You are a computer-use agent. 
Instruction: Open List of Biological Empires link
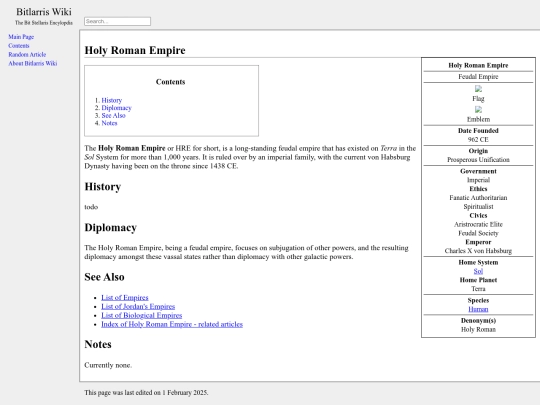pos(142,315)
